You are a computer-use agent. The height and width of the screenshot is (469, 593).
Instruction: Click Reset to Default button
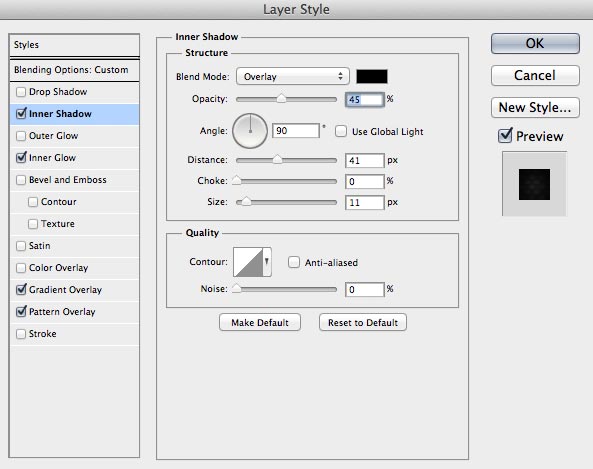pos(363,323)
